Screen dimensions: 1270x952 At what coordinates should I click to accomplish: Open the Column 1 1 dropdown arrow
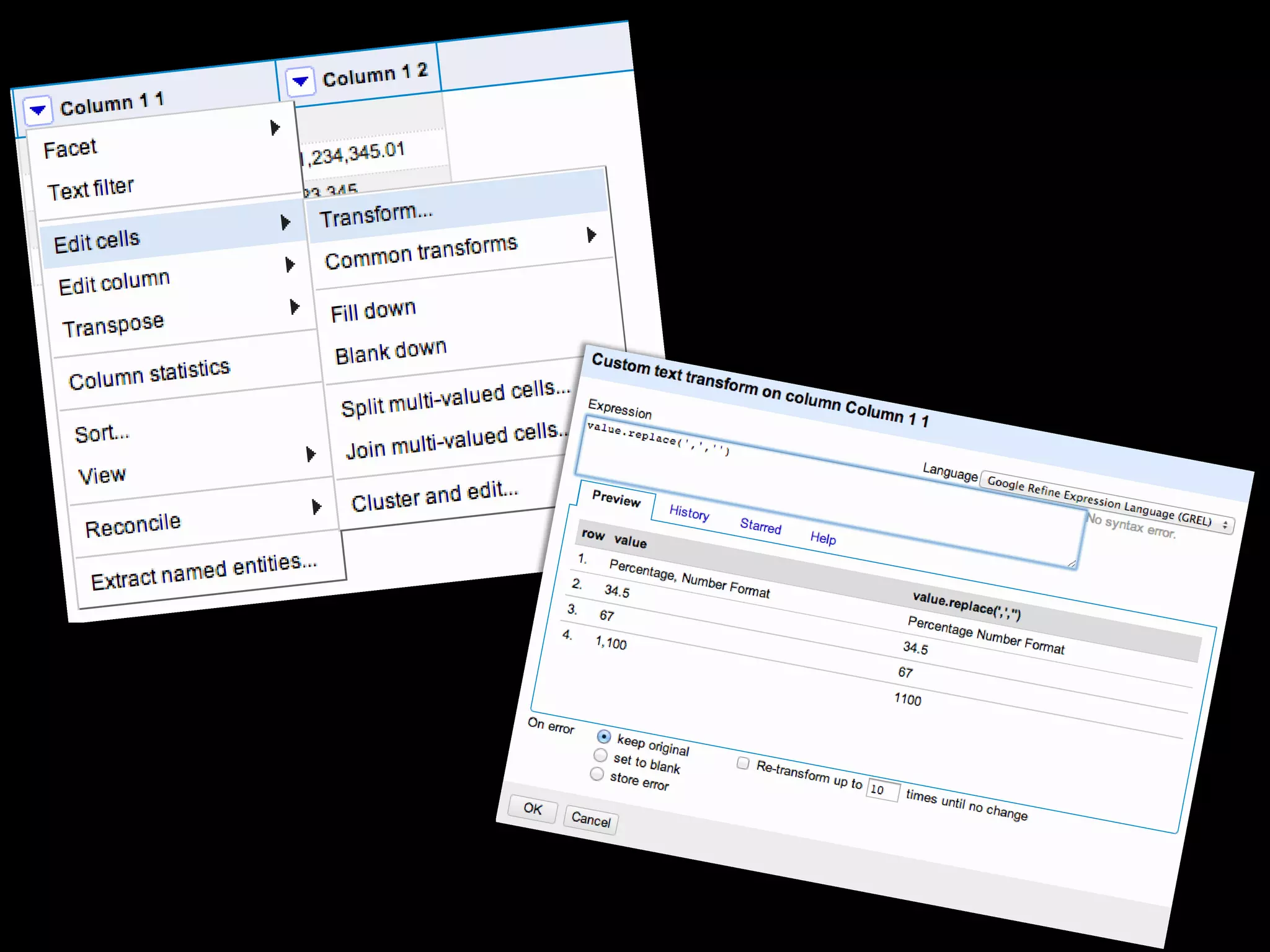click(38, 110)
